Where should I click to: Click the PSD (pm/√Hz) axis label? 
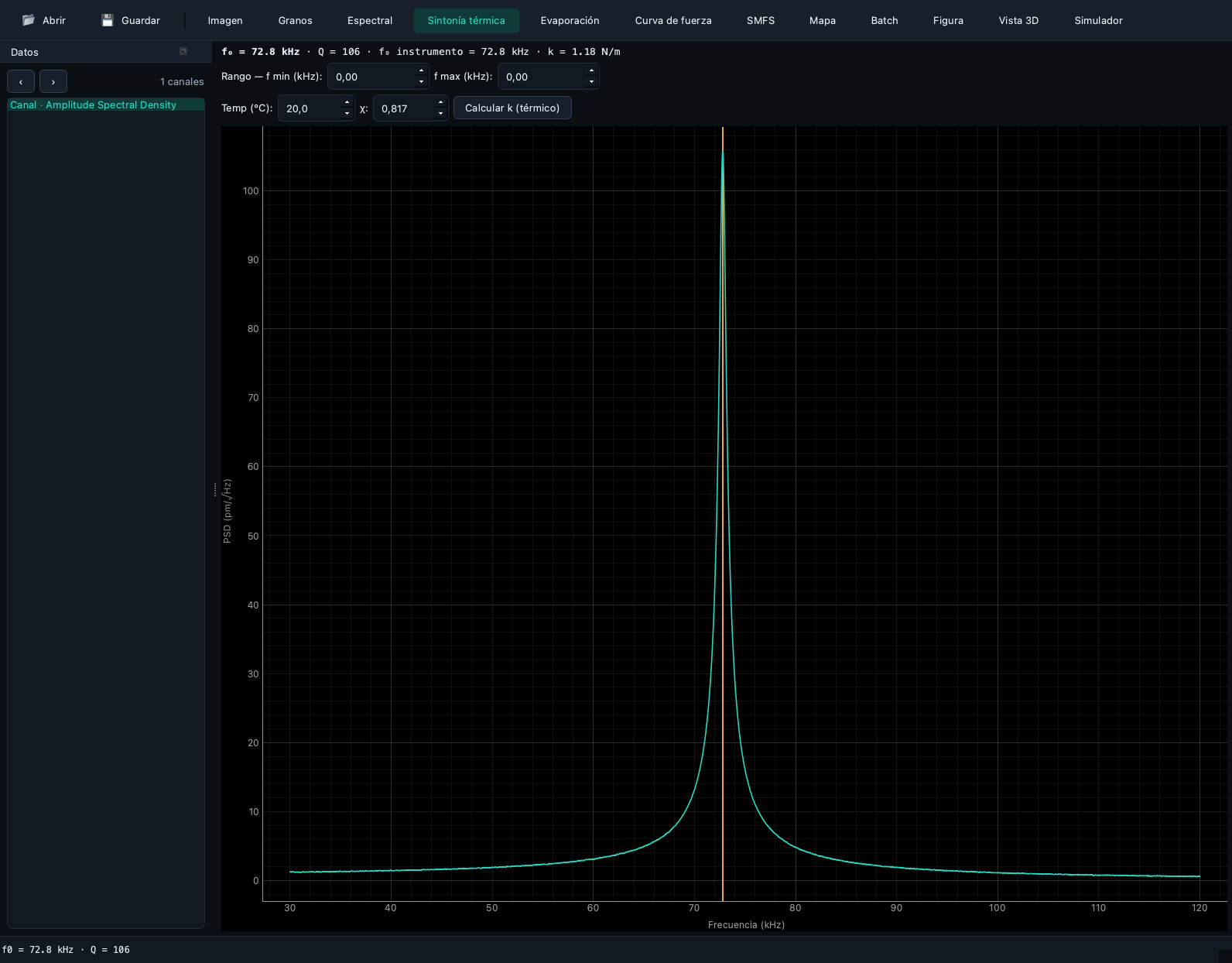228,511
